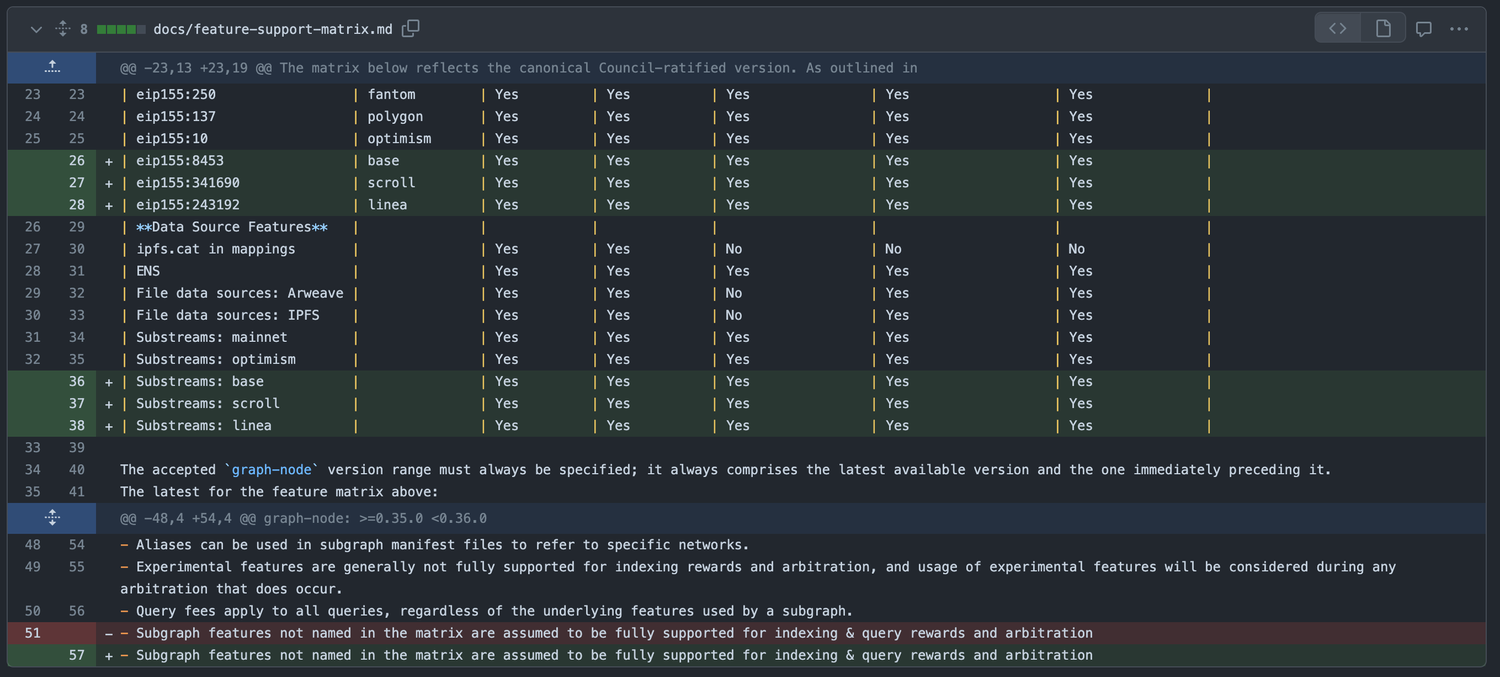The height and width of the screenshot is (677, 1500).
Task: Click the minus marker on deleted line 51
Action: (109, 633)
